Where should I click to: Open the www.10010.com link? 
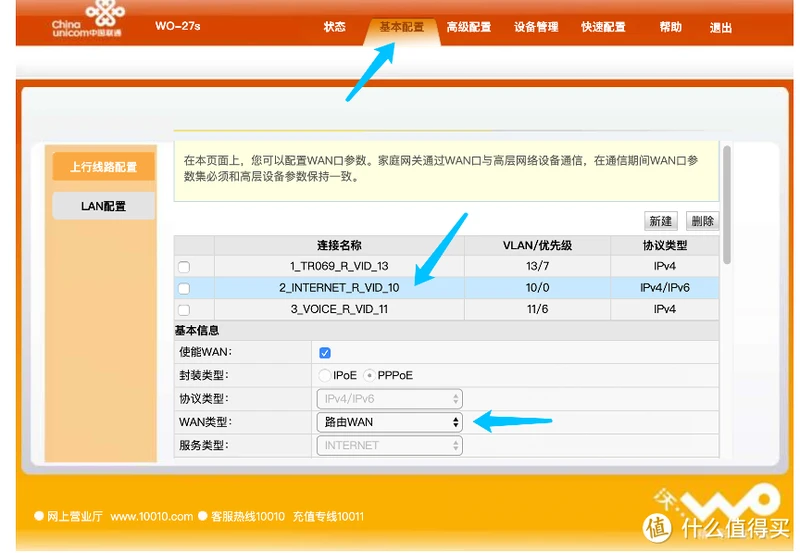(x=152, y=517)
